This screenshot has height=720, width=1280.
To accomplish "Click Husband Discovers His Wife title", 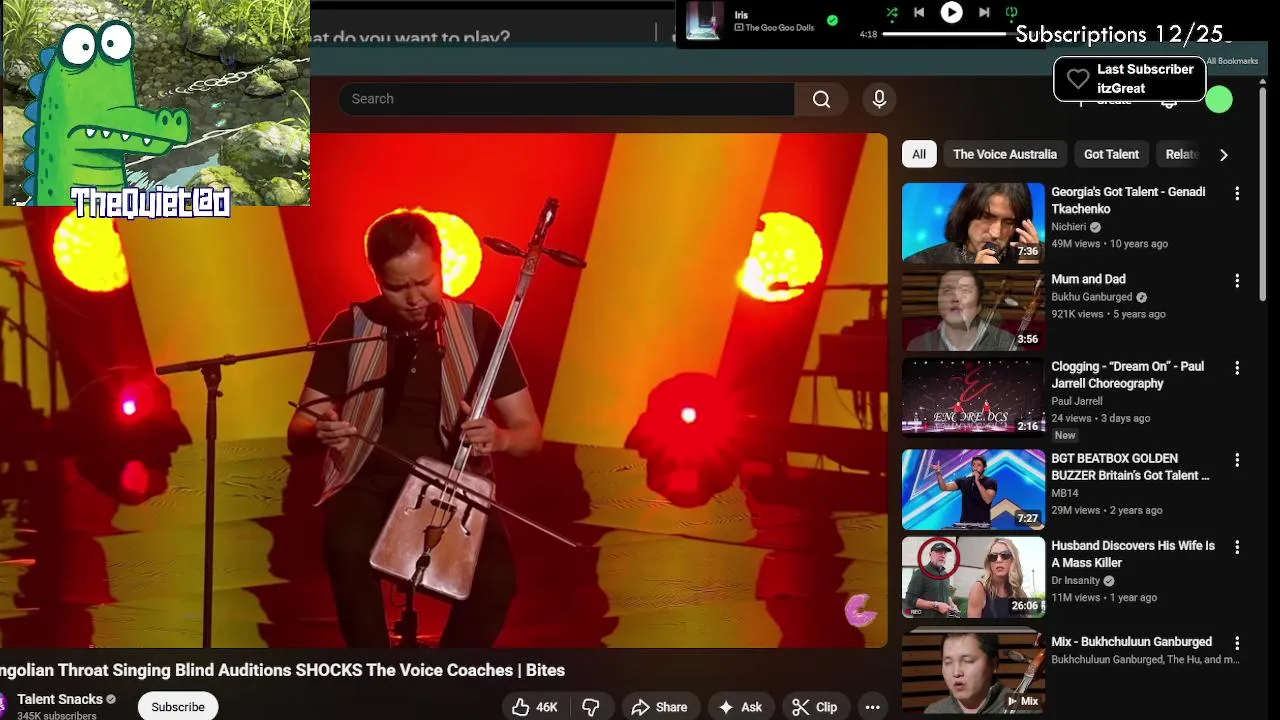I will point(1133,554).
